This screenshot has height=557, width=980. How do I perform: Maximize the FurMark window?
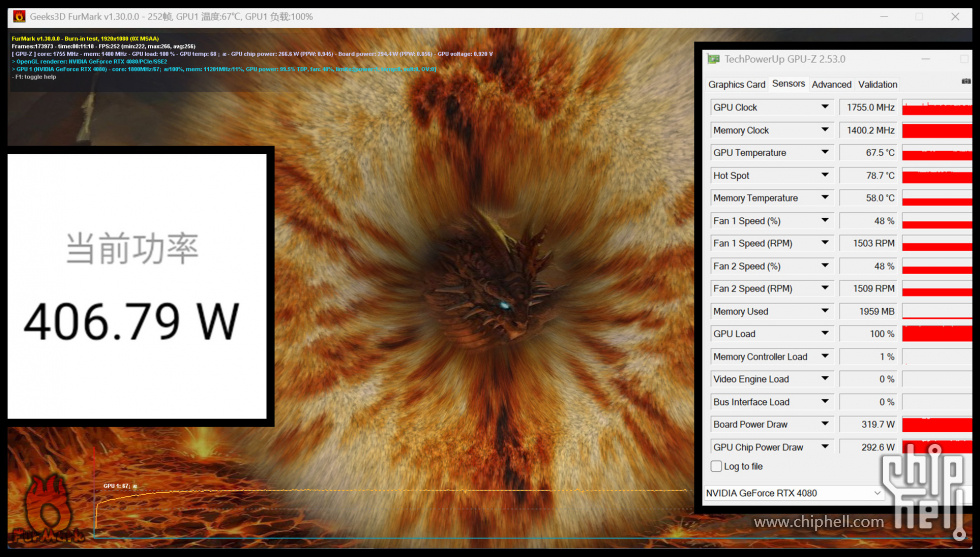919,16
